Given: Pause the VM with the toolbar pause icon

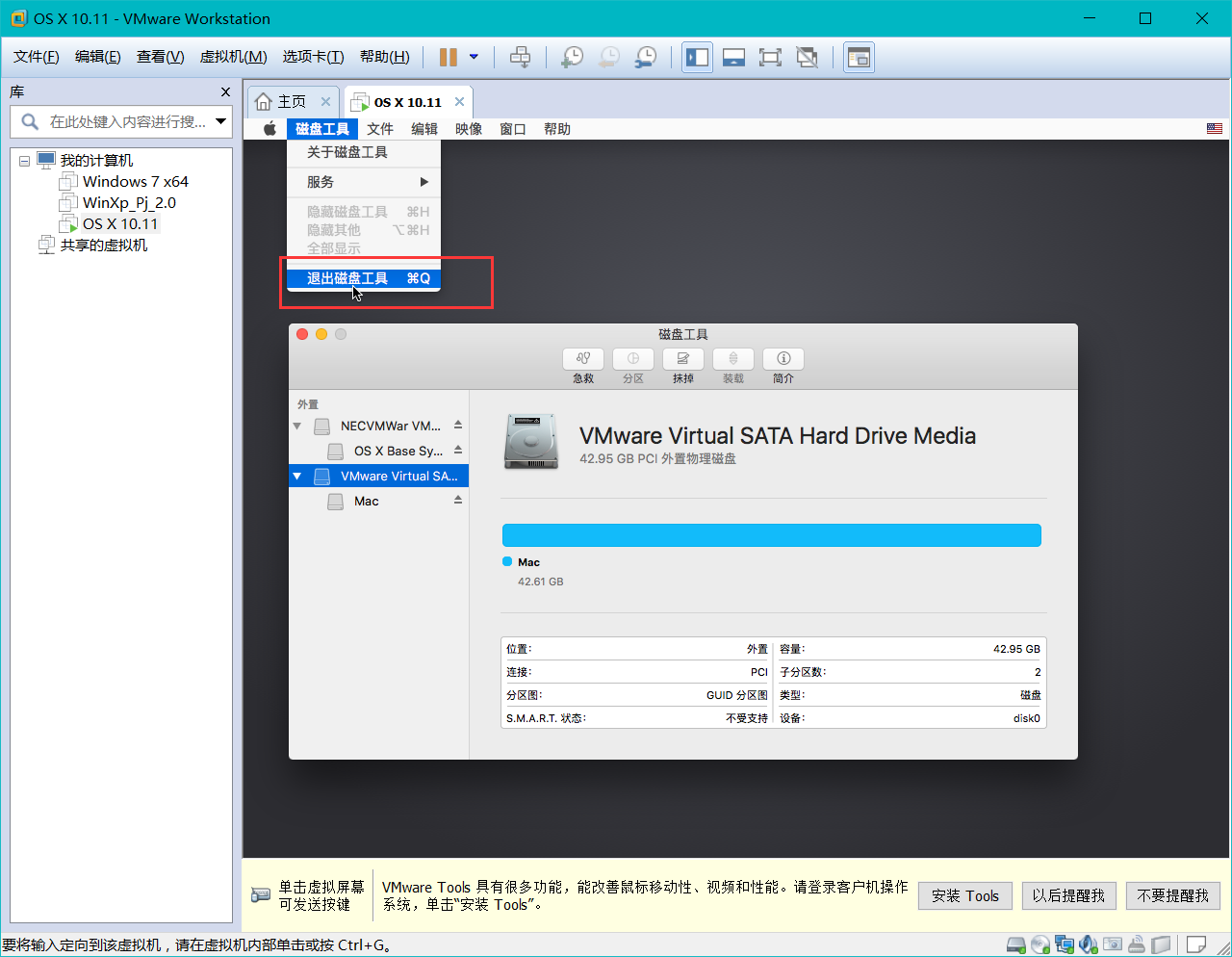Looking at the screenshot, I should [x=448, y=57].
